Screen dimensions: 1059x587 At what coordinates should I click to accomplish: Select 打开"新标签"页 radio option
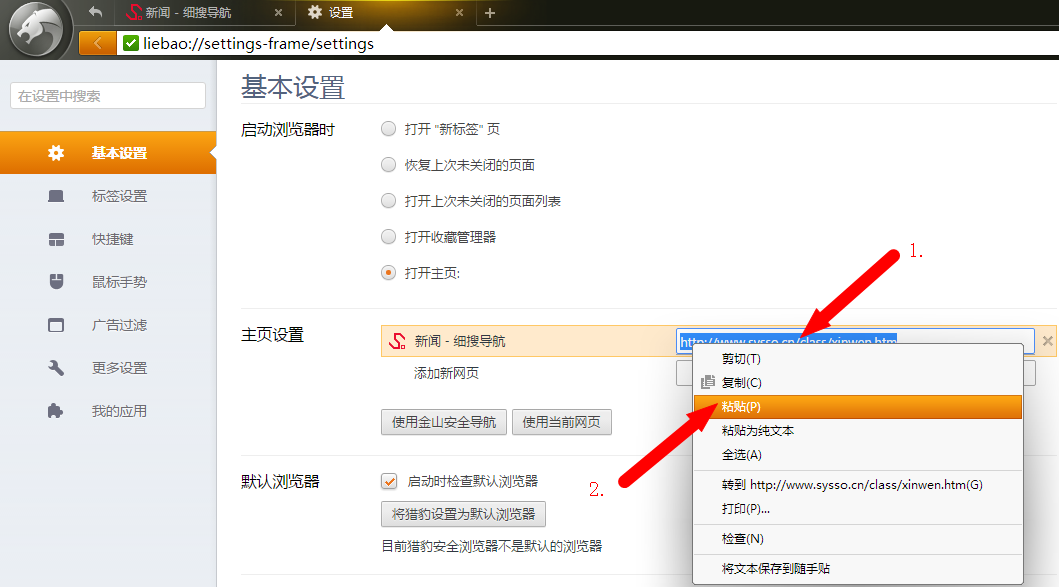(388, 128)
